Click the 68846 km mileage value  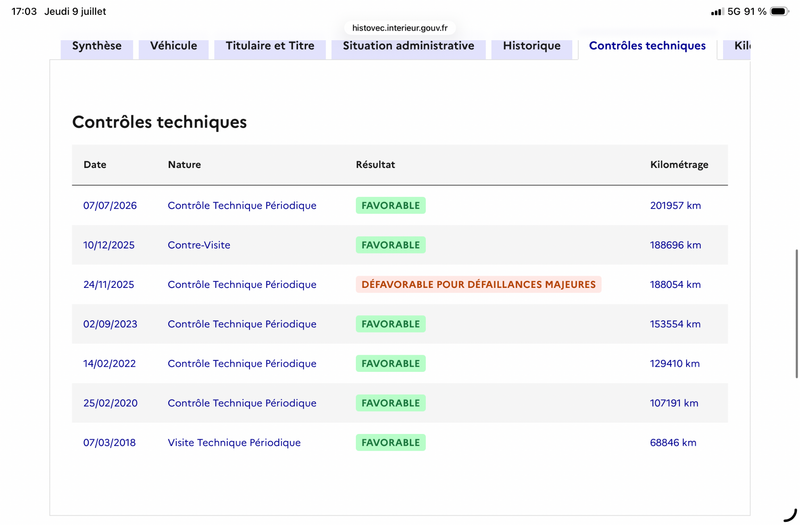click(x=673, y=443)
